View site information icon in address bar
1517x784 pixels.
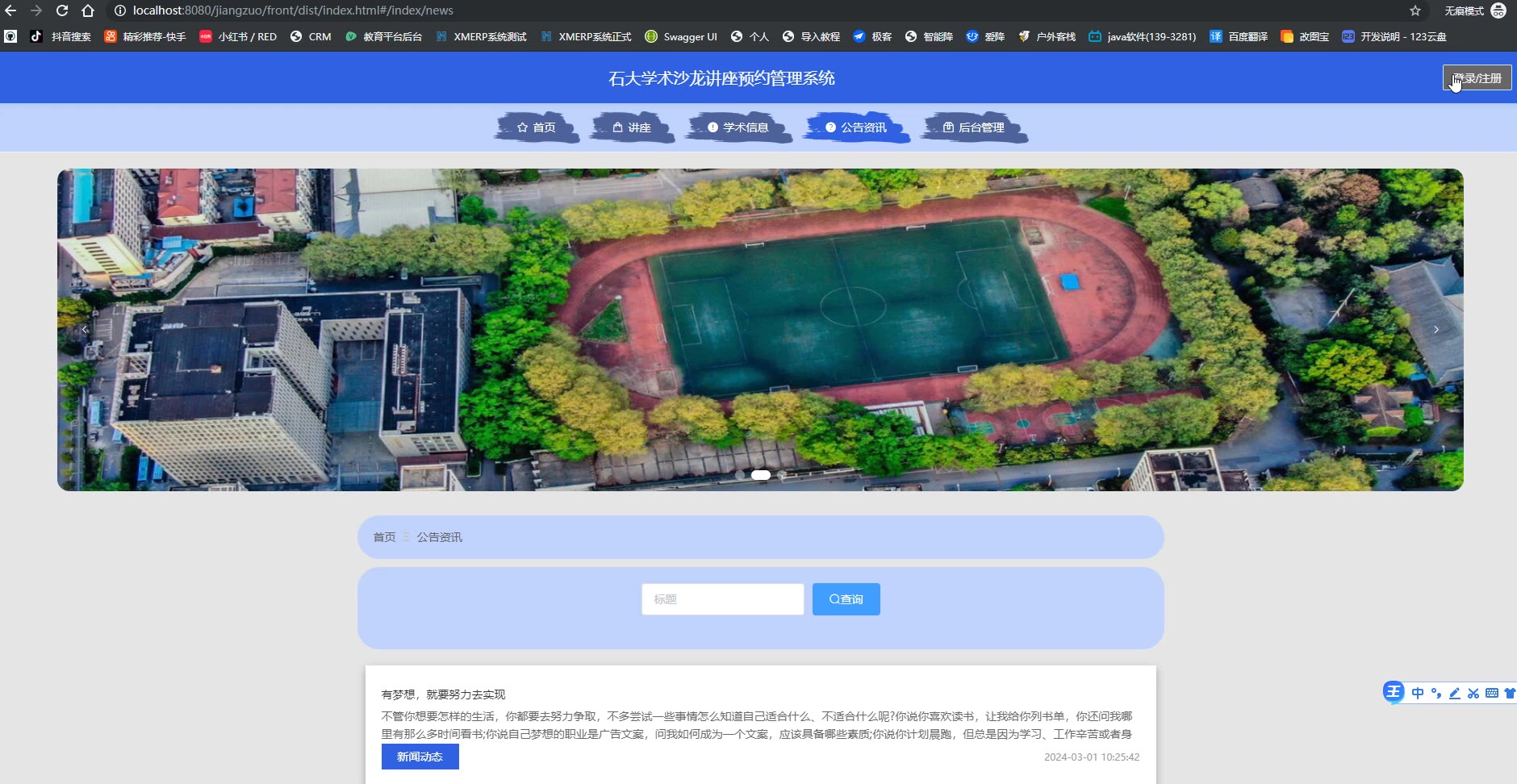click(x=119, y=10)
